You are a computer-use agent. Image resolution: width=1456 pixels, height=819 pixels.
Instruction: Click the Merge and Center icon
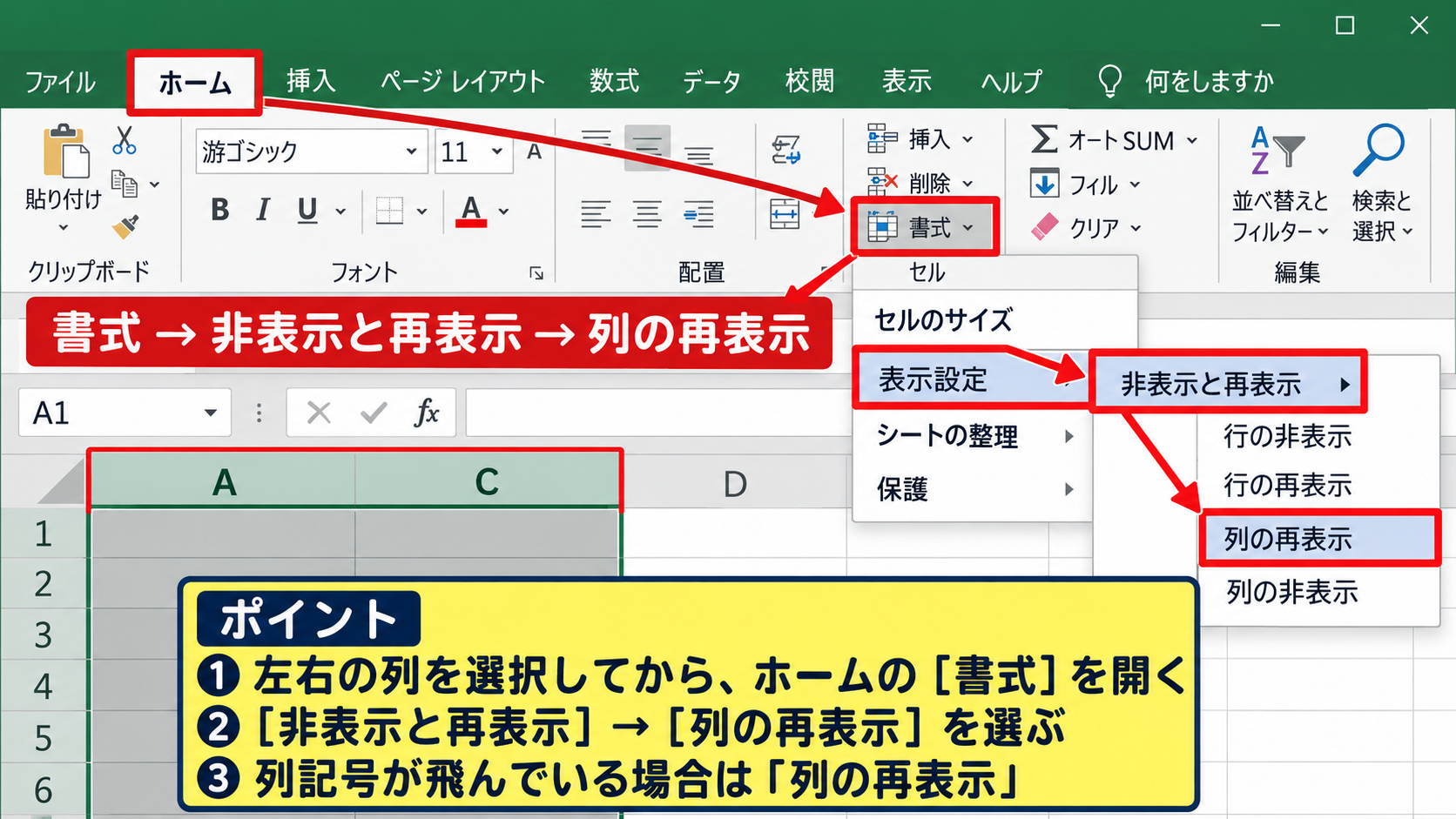785,213
